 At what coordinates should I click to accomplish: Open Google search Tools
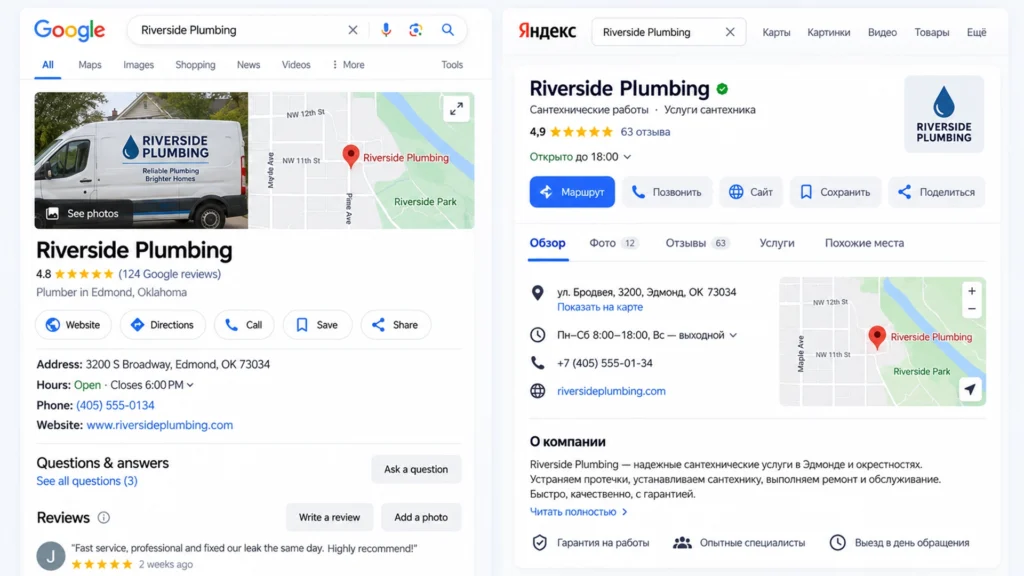[x=452, y=65]
